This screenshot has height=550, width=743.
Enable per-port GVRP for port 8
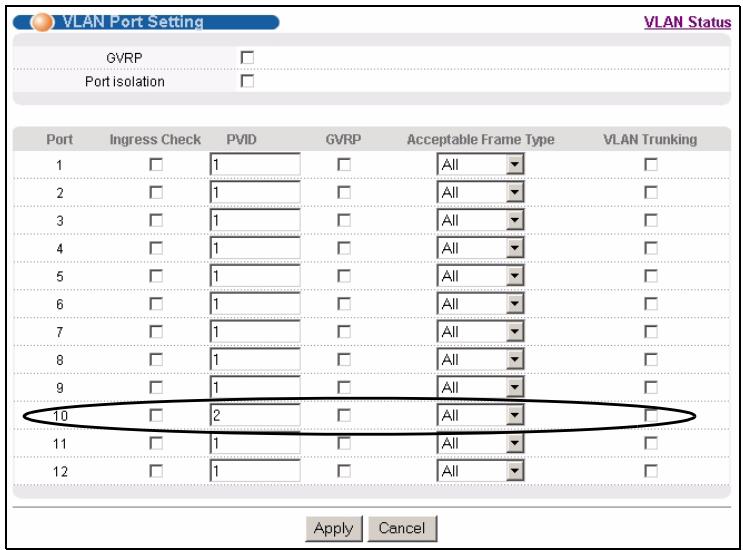tap(344, 360)
